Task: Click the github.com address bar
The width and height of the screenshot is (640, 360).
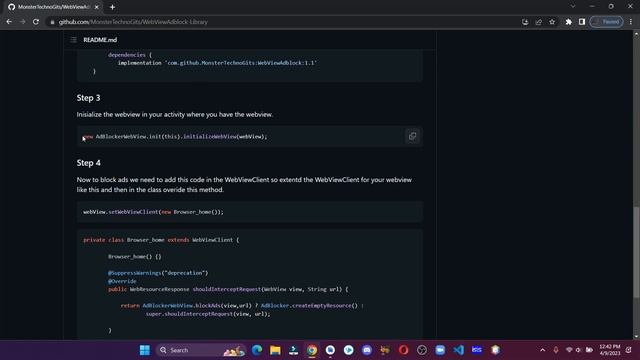Action: (282, 22)
